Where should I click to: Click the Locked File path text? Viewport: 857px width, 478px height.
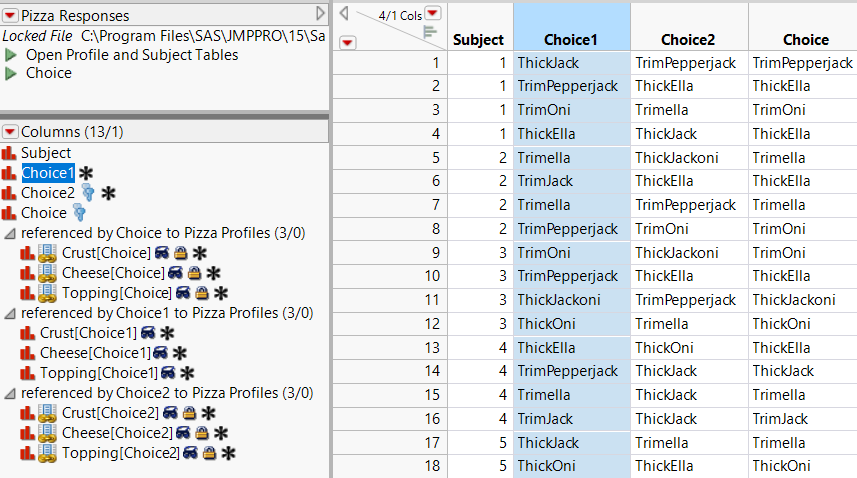pos(203,36)
